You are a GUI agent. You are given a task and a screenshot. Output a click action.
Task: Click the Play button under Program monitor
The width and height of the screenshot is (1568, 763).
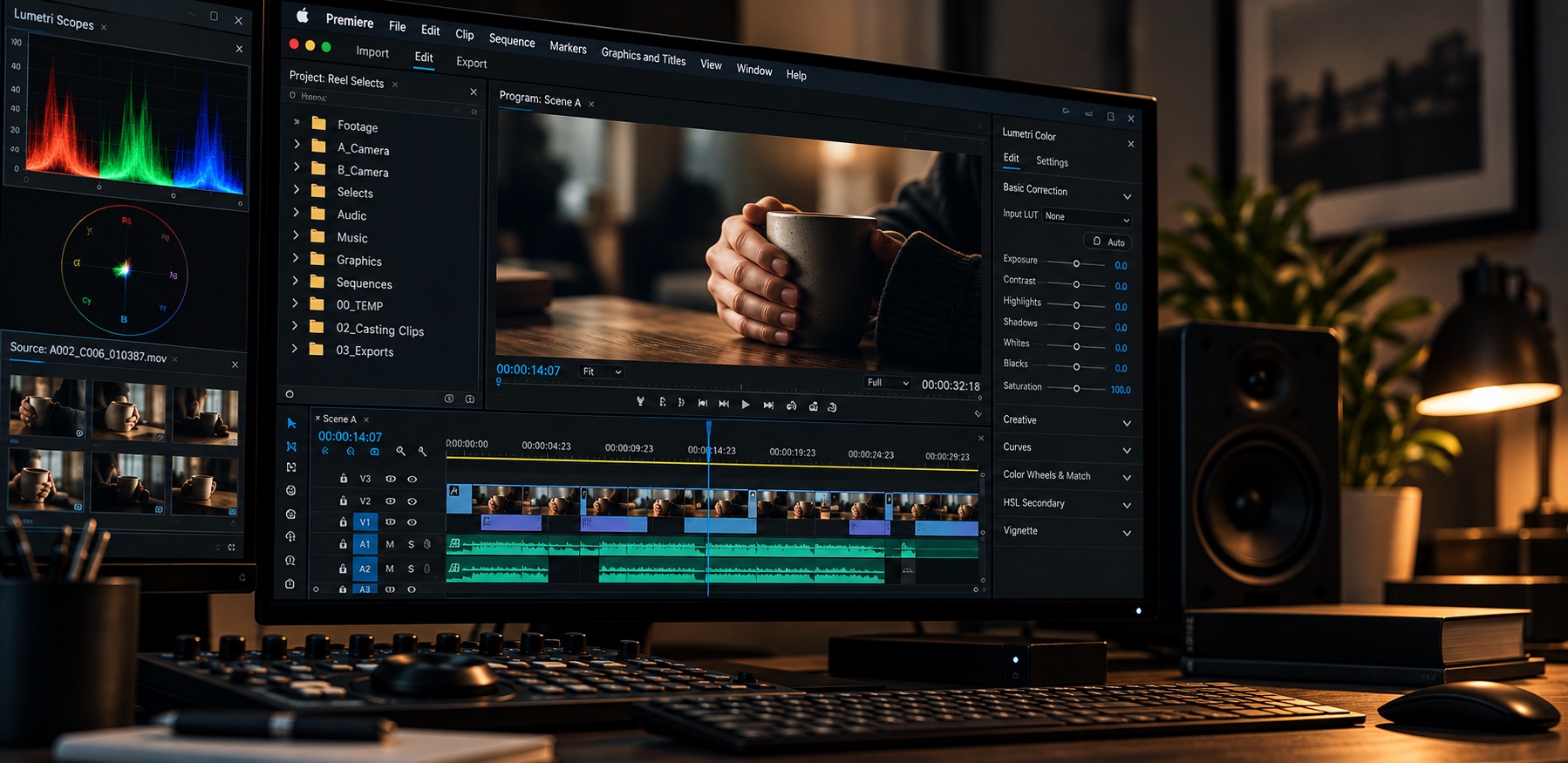coord(746,405)
